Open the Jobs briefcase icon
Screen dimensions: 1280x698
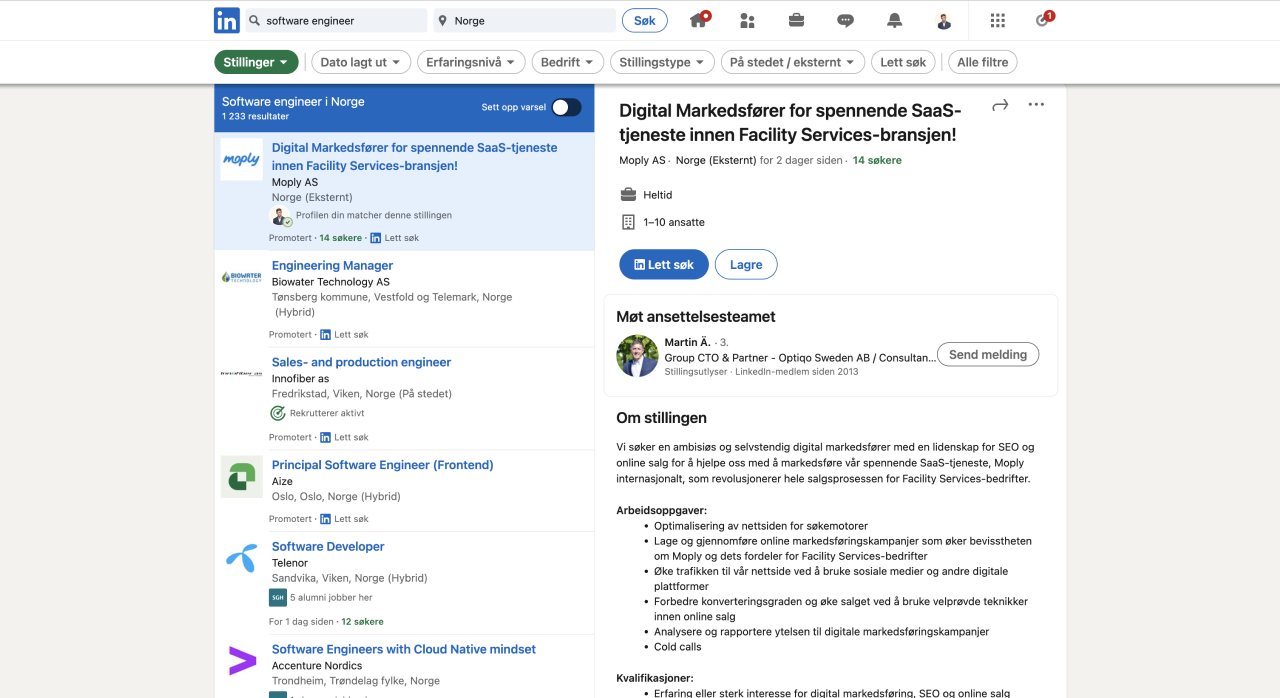pos(797,20)
